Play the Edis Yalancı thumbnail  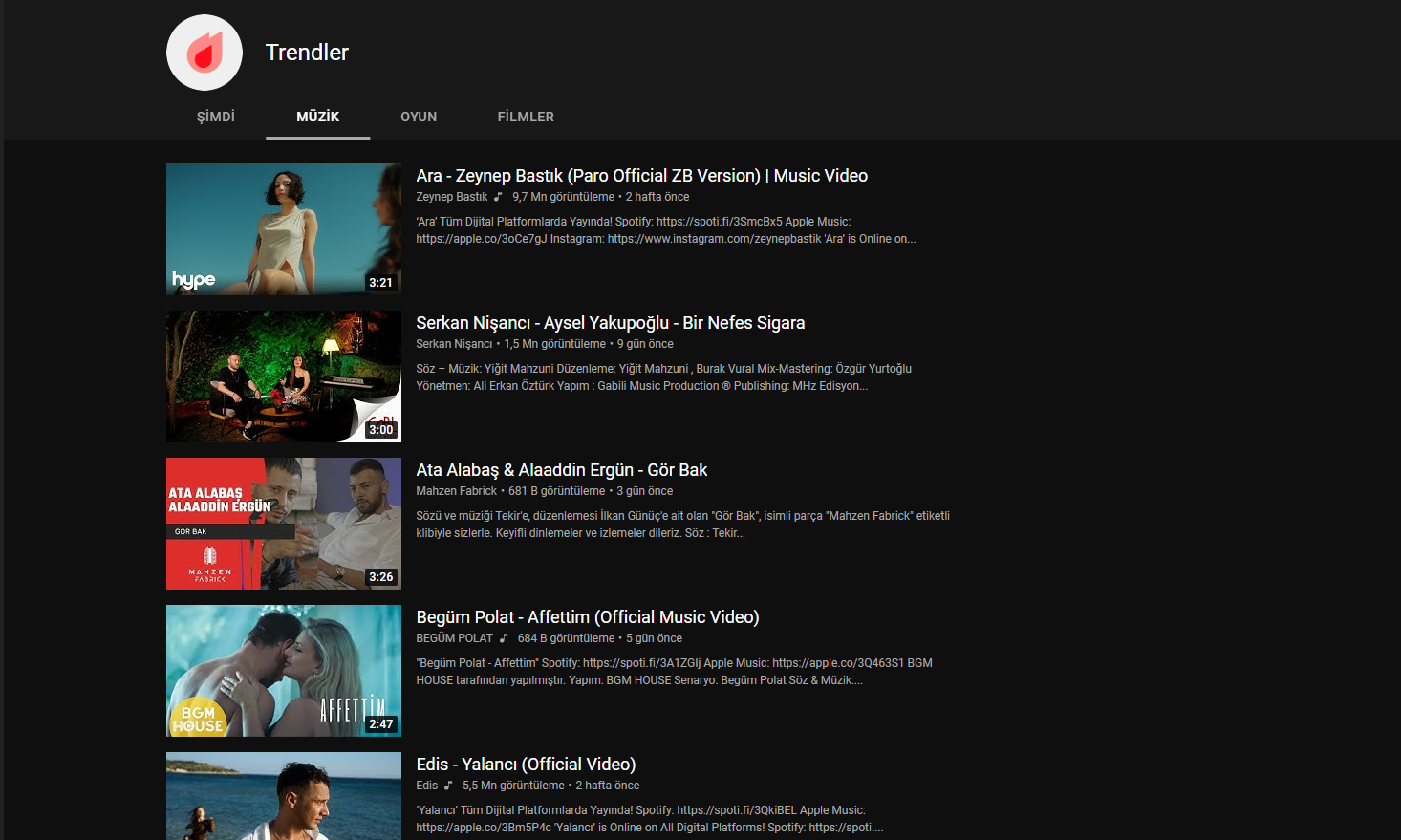click(284, 796)
